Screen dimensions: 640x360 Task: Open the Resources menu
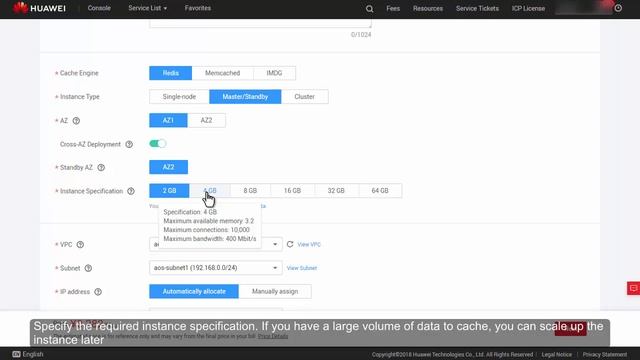tap(428, 9)
